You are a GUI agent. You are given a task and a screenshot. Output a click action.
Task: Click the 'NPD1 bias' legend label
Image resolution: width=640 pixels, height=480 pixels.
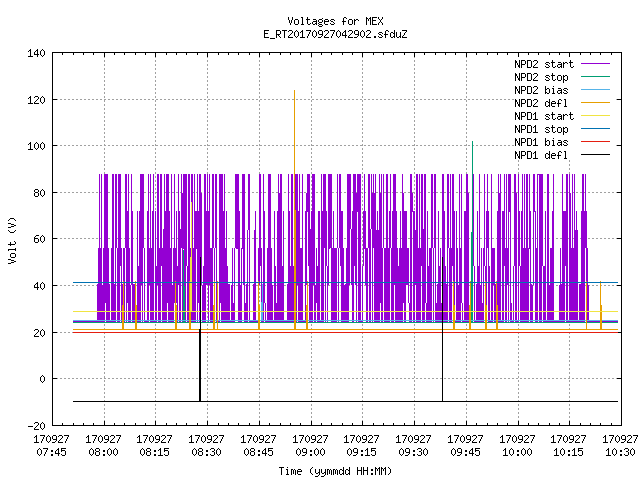tap(541, 142)
